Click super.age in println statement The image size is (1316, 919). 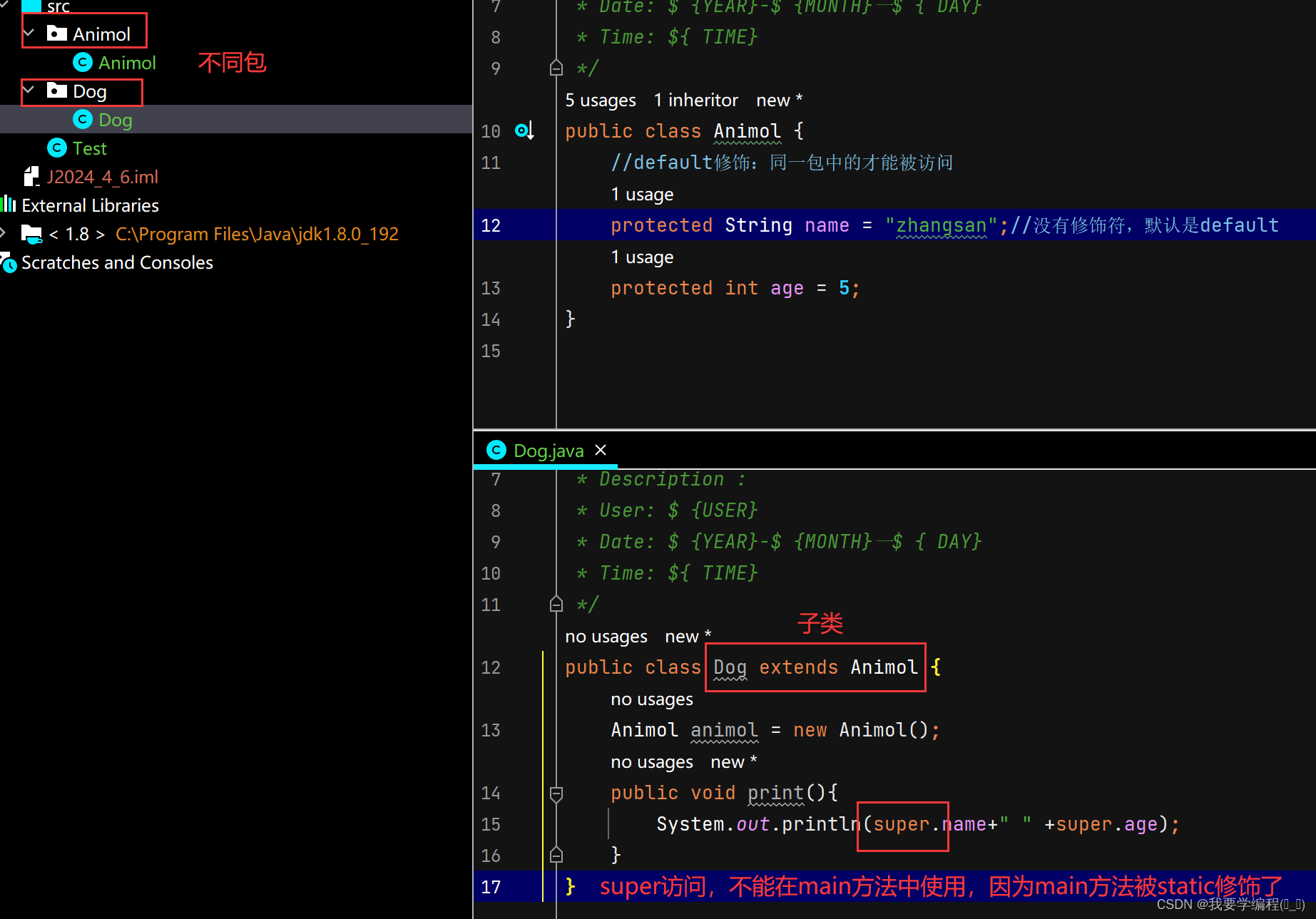click(x=1107, y=824)
